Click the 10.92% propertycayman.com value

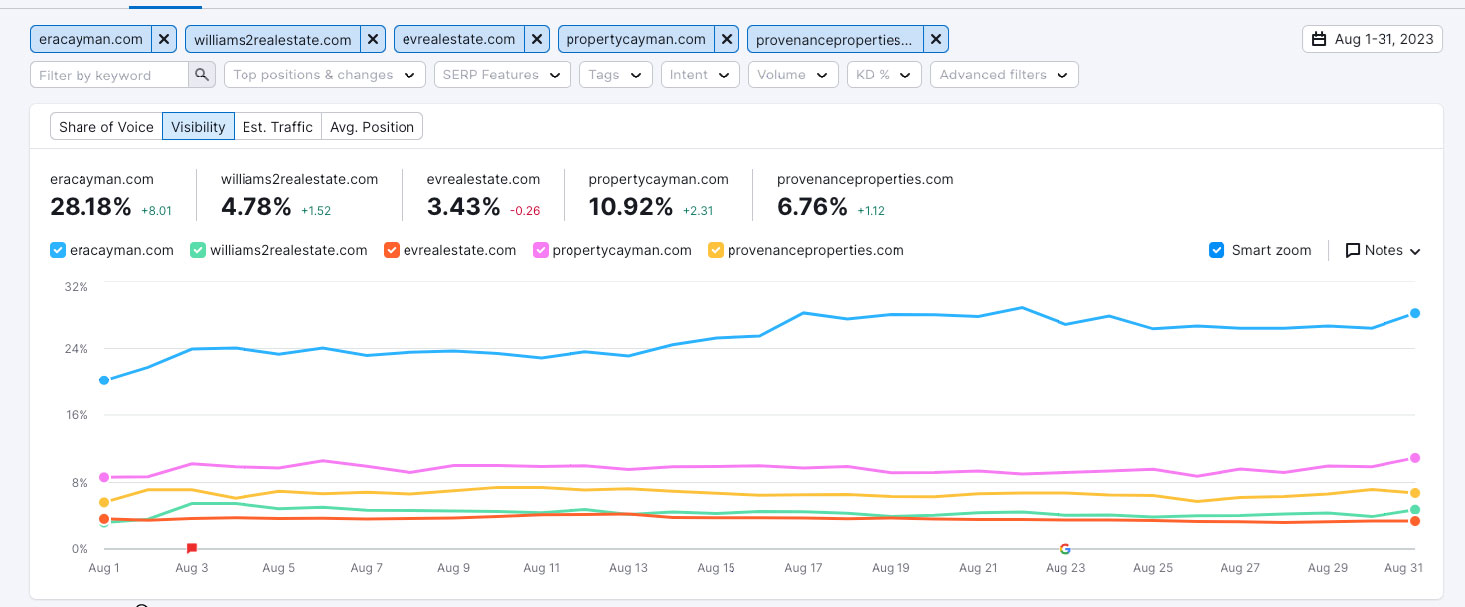631,207
